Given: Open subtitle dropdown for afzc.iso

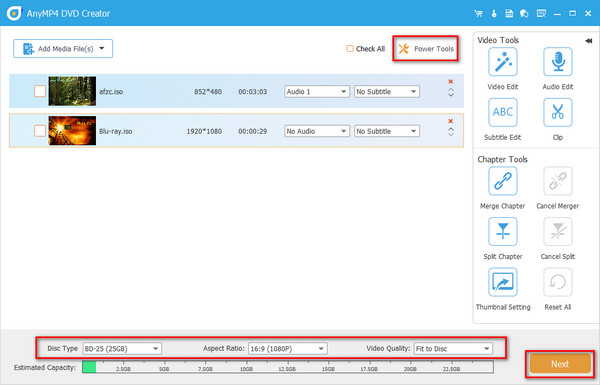Looking at the screenshot, I should point(386,91).
